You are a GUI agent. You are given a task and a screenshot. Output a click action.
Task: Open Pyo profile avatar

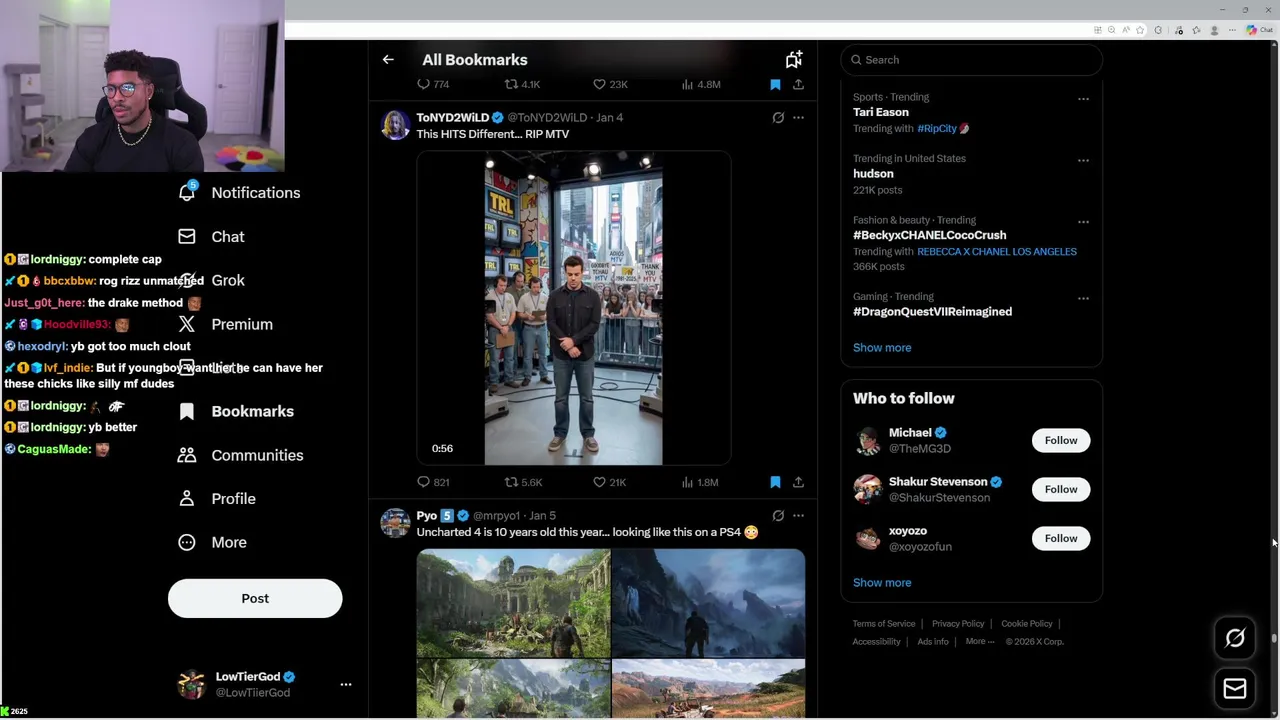point(396,522)
